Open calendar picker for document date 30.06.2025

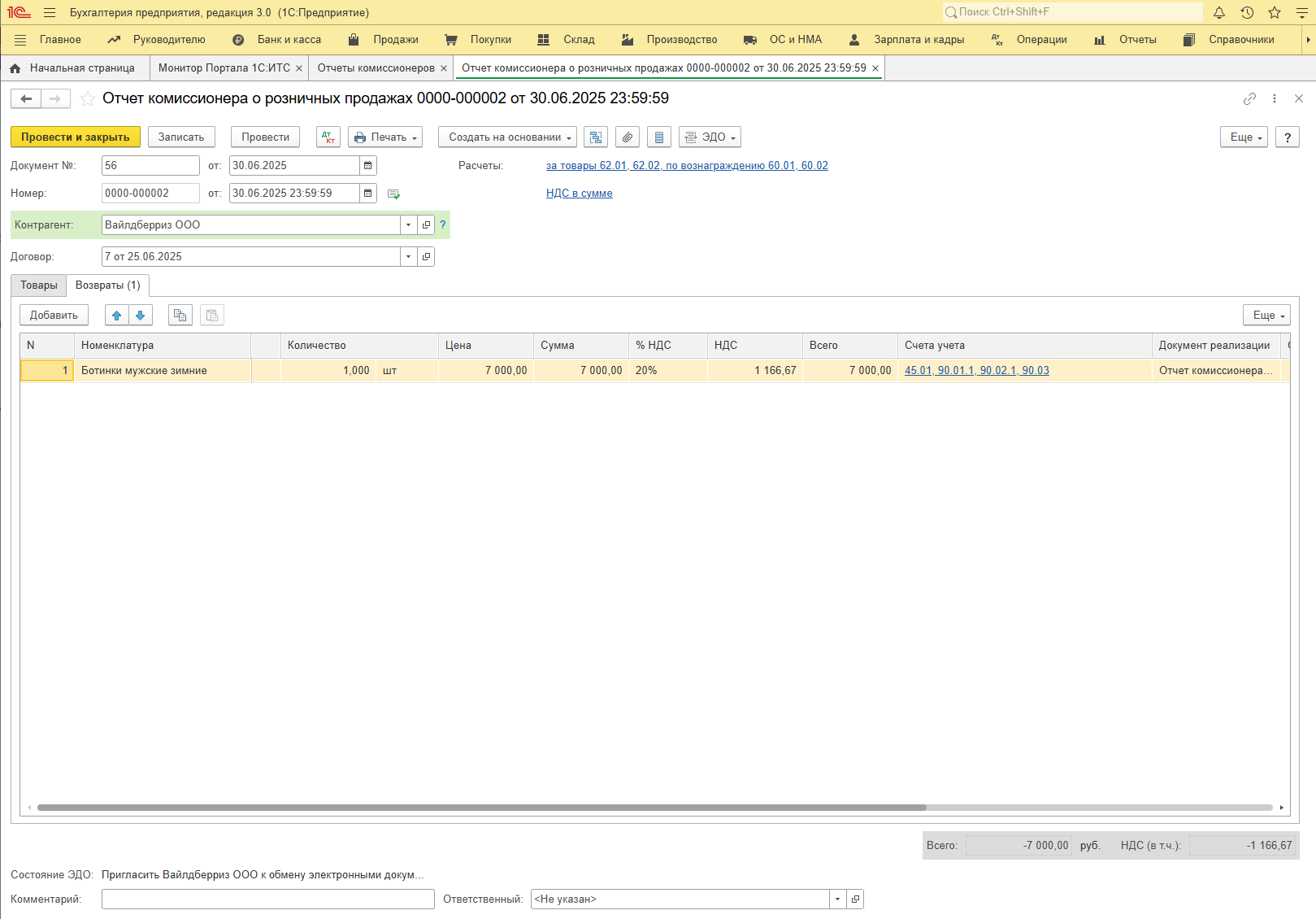pos(368,166)
